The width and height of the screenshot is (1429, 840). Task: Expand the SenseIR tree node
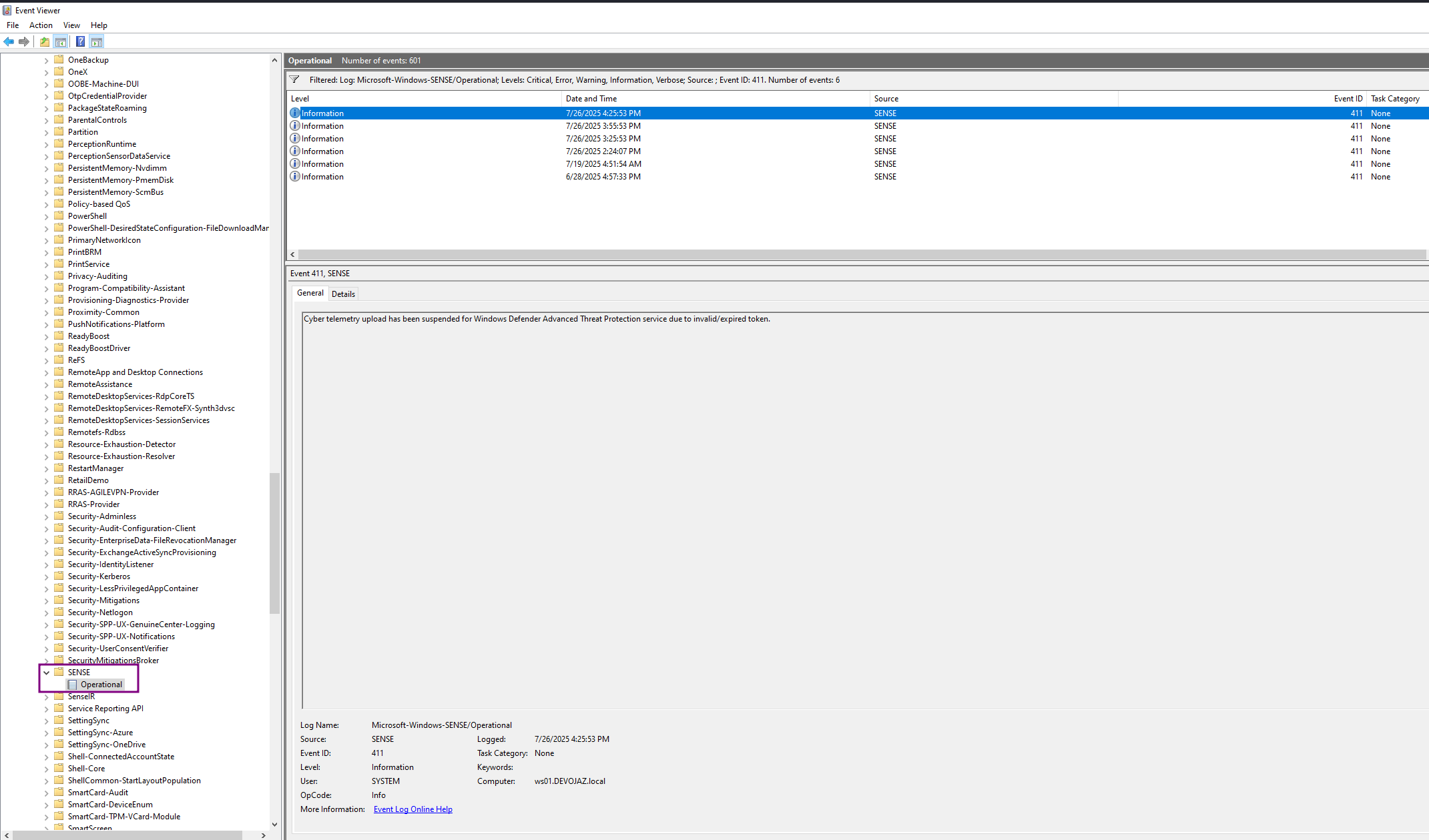pos(46,697)
